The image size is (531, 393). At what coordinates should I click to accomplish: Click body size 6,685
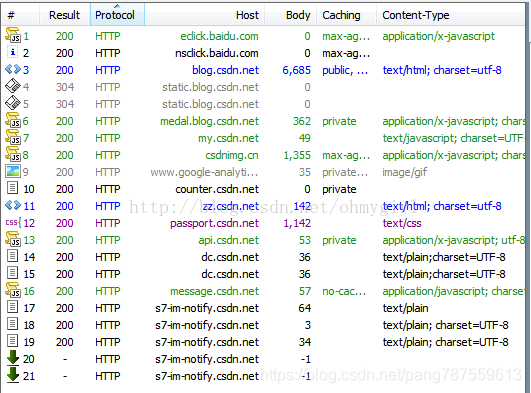(x=296, y=70)
